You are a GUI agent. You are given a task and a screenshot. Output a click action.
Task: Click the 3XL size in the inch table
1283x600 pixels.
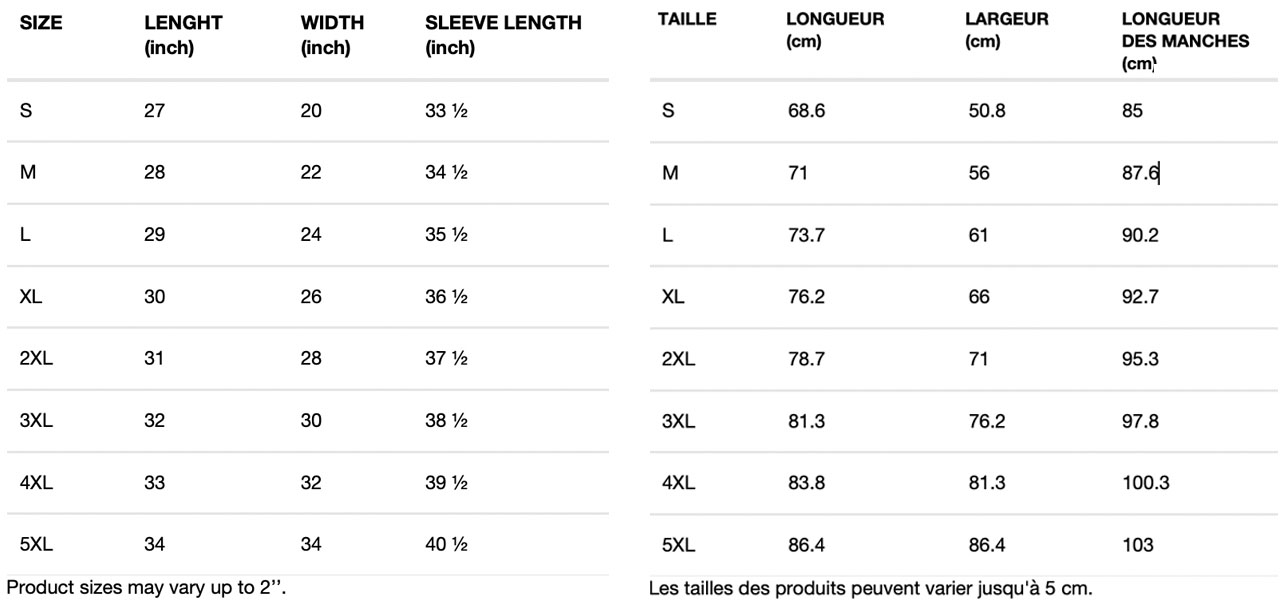coord(36,421)
